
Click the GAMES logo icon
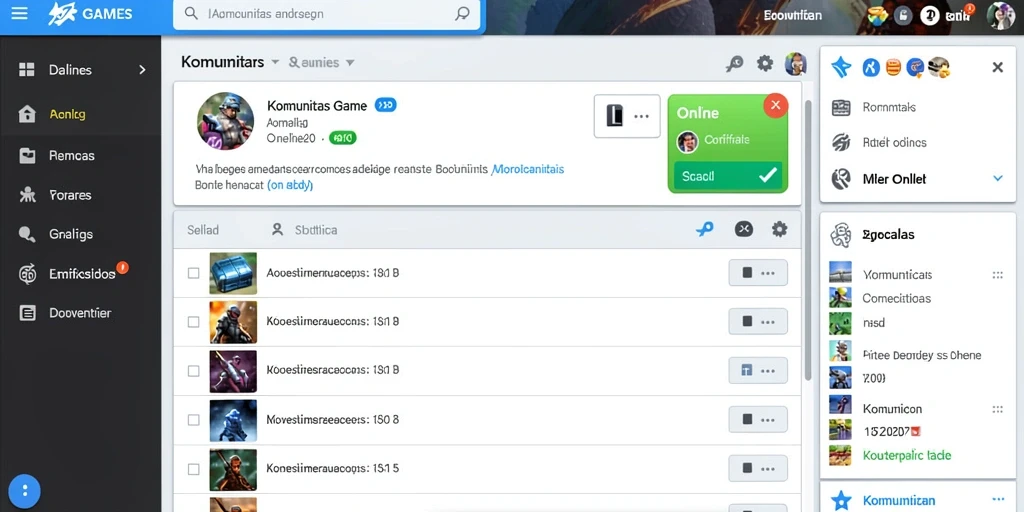tap(63, 14)
